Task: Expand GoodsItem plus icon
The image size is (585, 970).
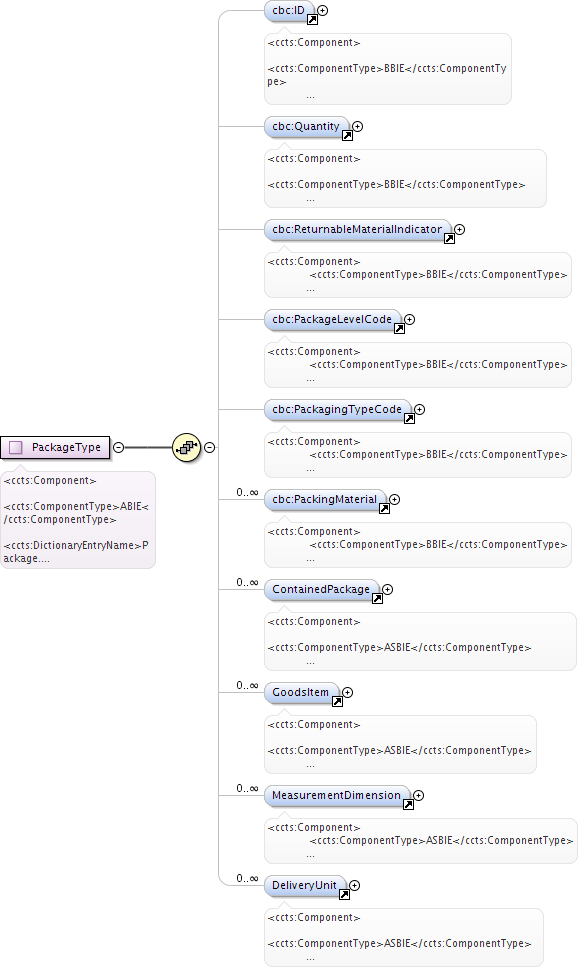Action: (x=348, y=692)
